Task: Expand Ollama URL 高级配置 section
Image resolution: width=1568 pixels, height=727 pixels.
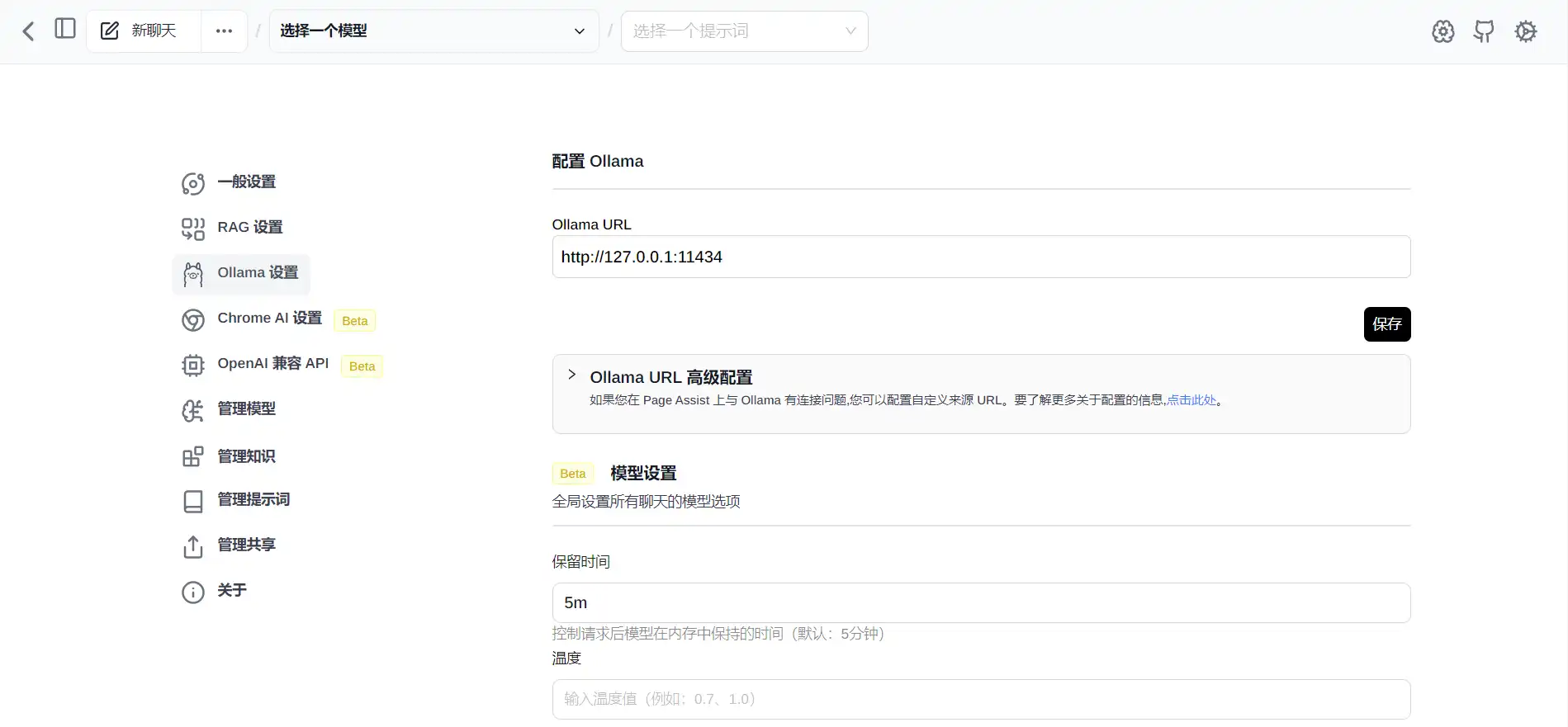Action: click(572, 375)
